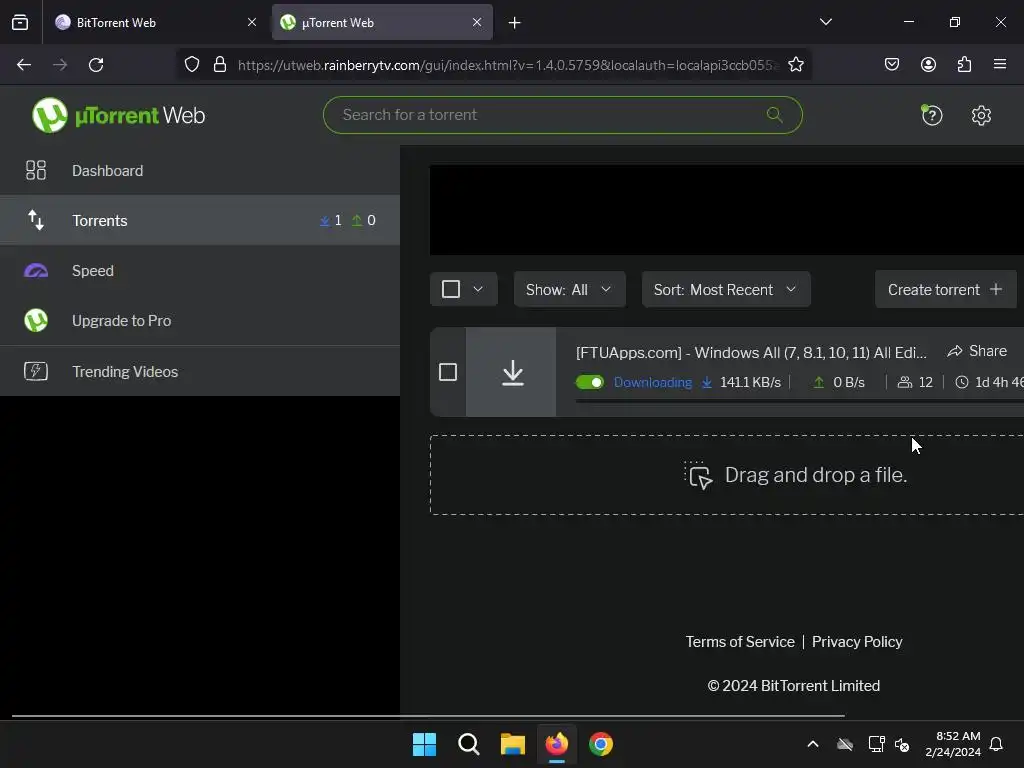Open the list all tabs chevron
Screen dimensions: 1024x768
825,22
